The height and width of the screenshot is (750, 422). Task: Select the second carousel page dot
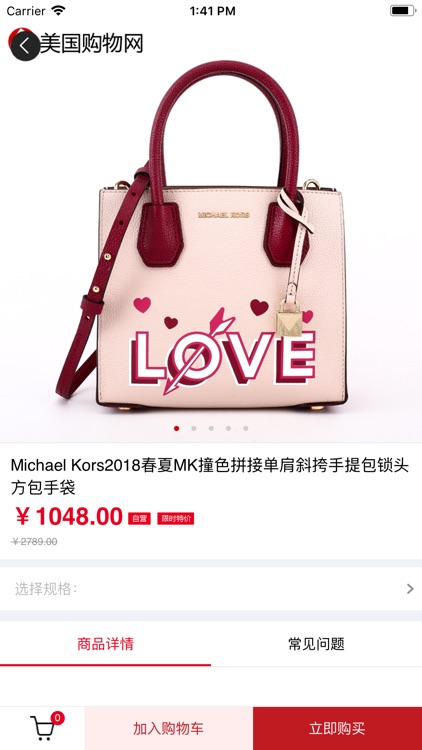(194, 429)
